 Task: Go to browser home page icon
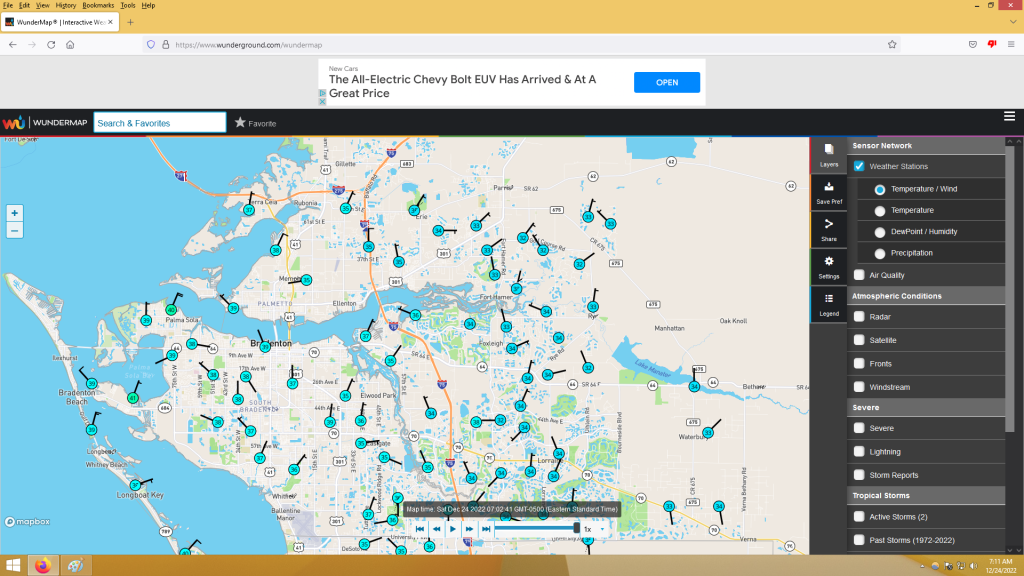point(70,44)
